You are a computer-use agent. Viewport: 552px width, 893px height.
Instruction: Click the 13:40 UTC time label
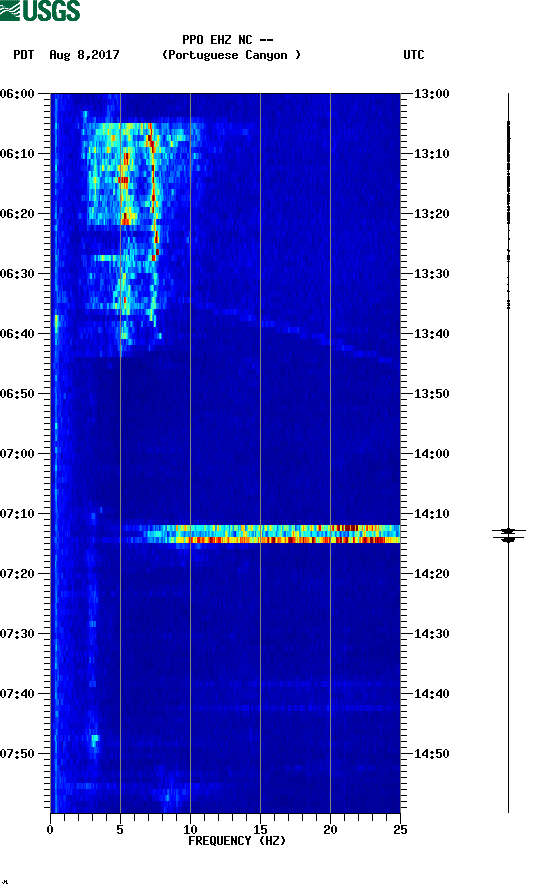click(432, 334)
